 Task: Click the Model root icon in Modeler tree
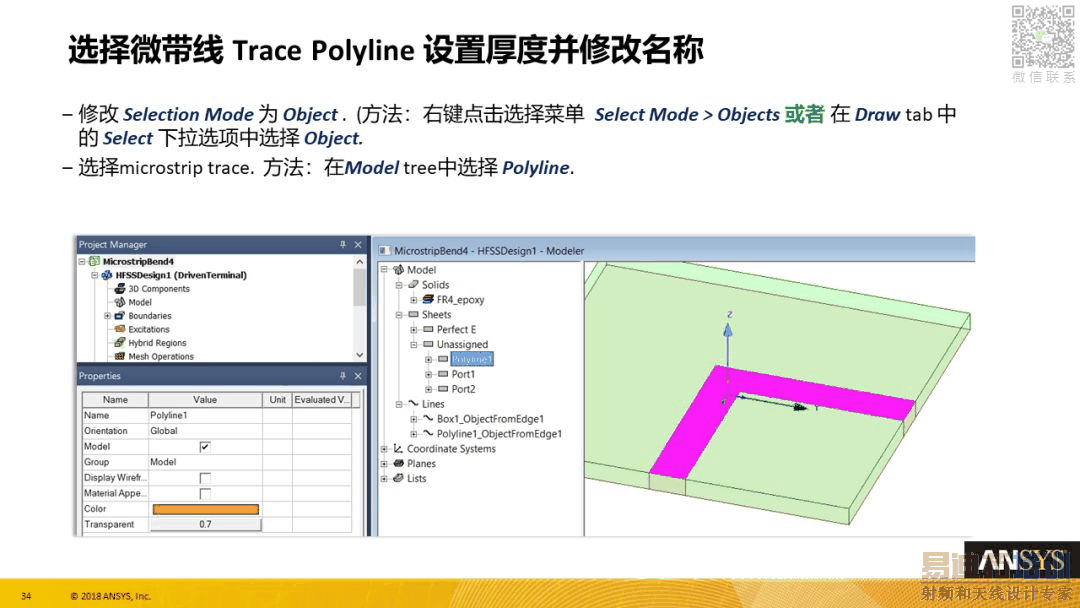[398, 270]
